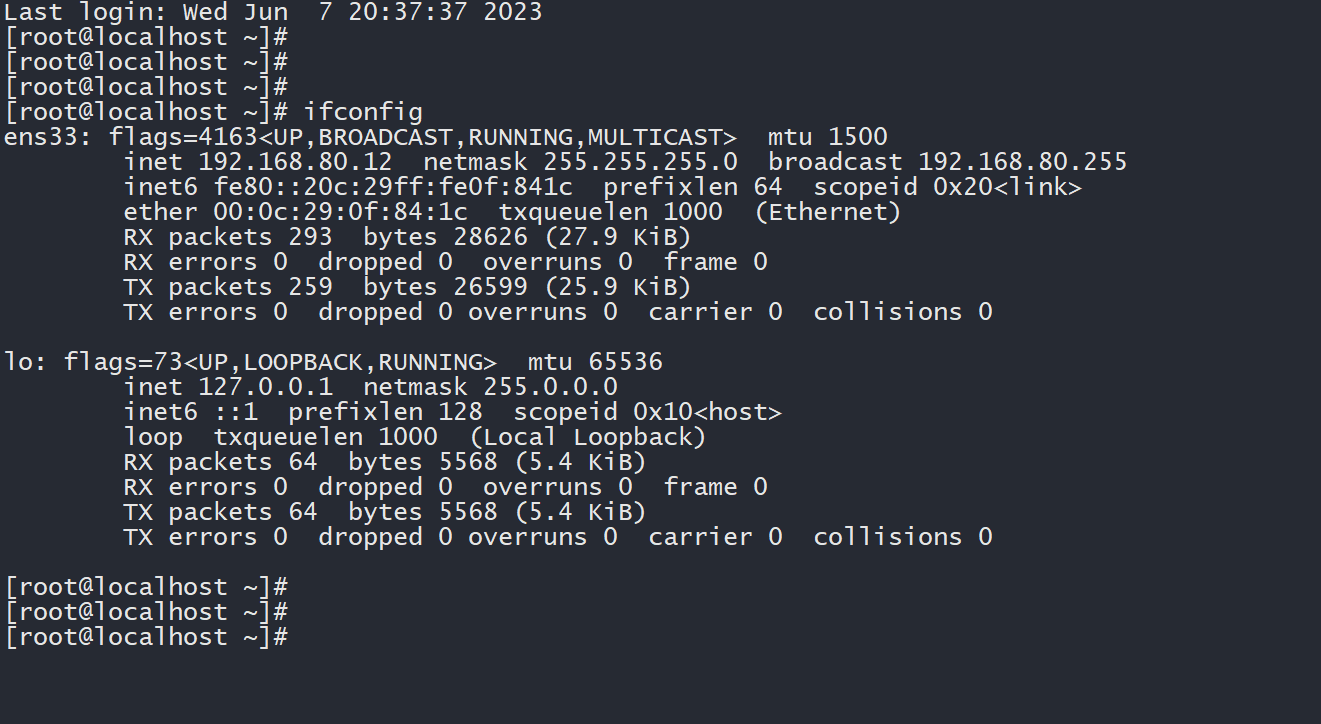
Task: Click the broadcast address 192.168.80.255
Action: [1022, 162]
